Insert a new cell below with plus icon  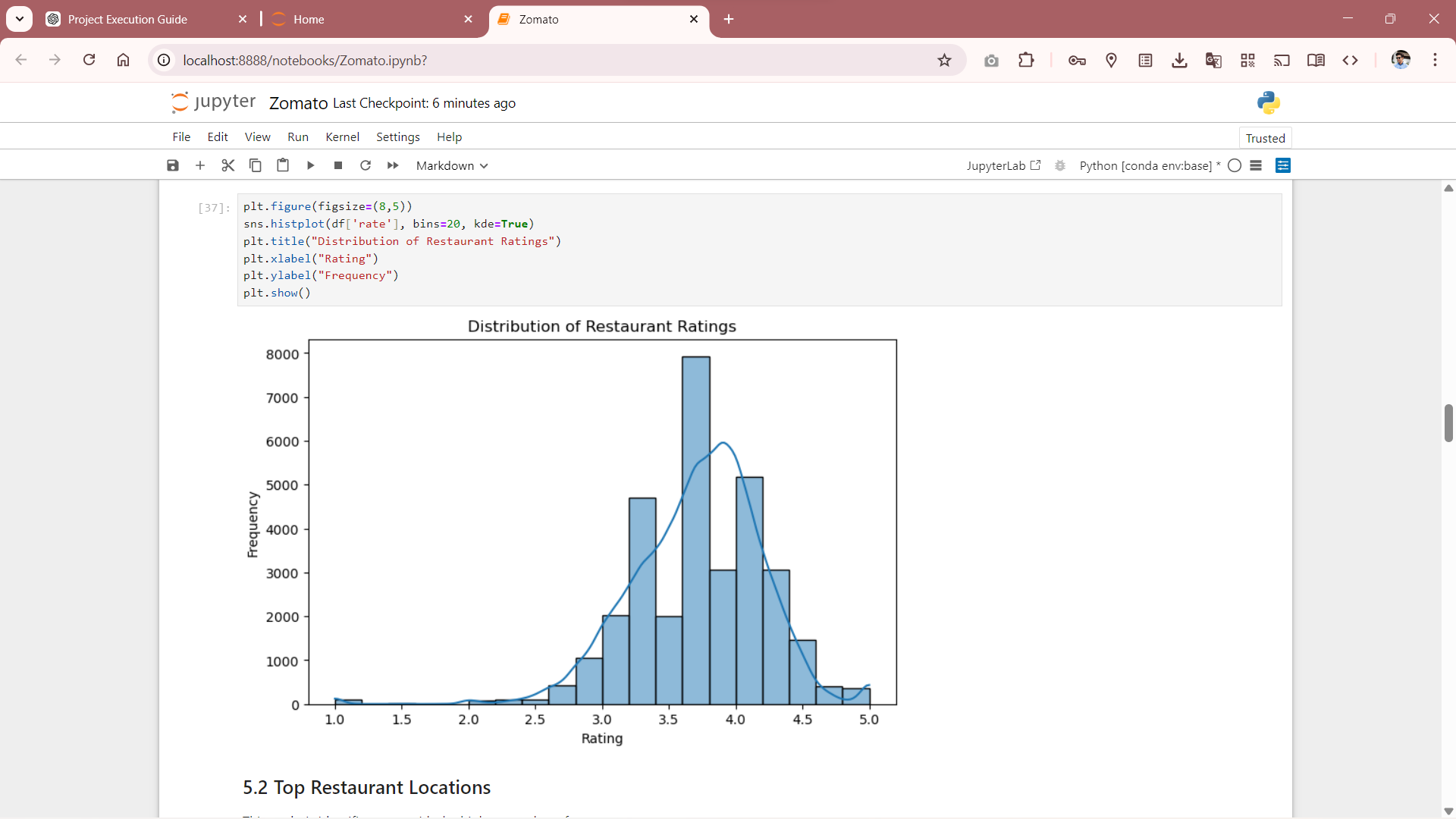coord(200,165)
